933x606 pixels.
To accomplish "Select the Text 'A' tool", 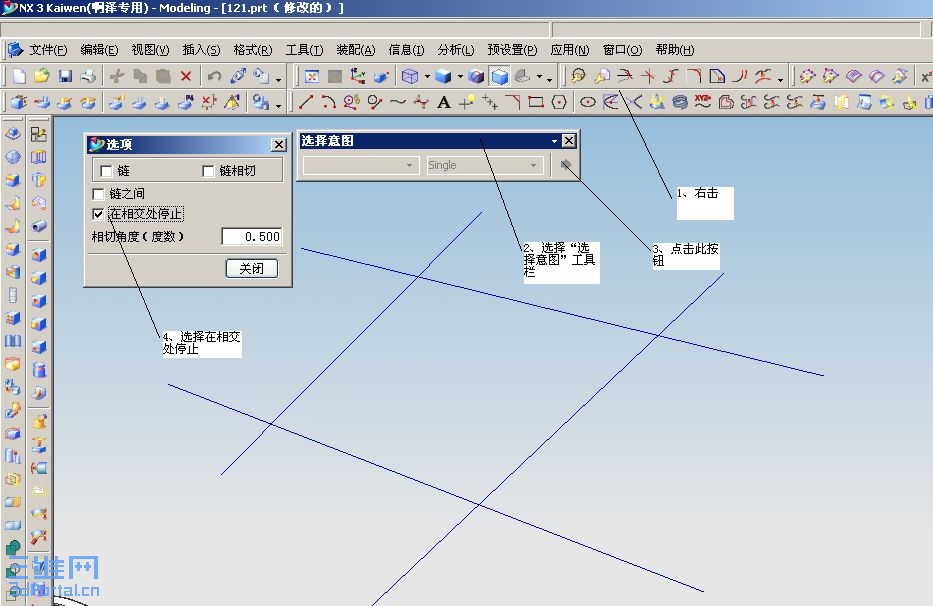I will 443,102.
